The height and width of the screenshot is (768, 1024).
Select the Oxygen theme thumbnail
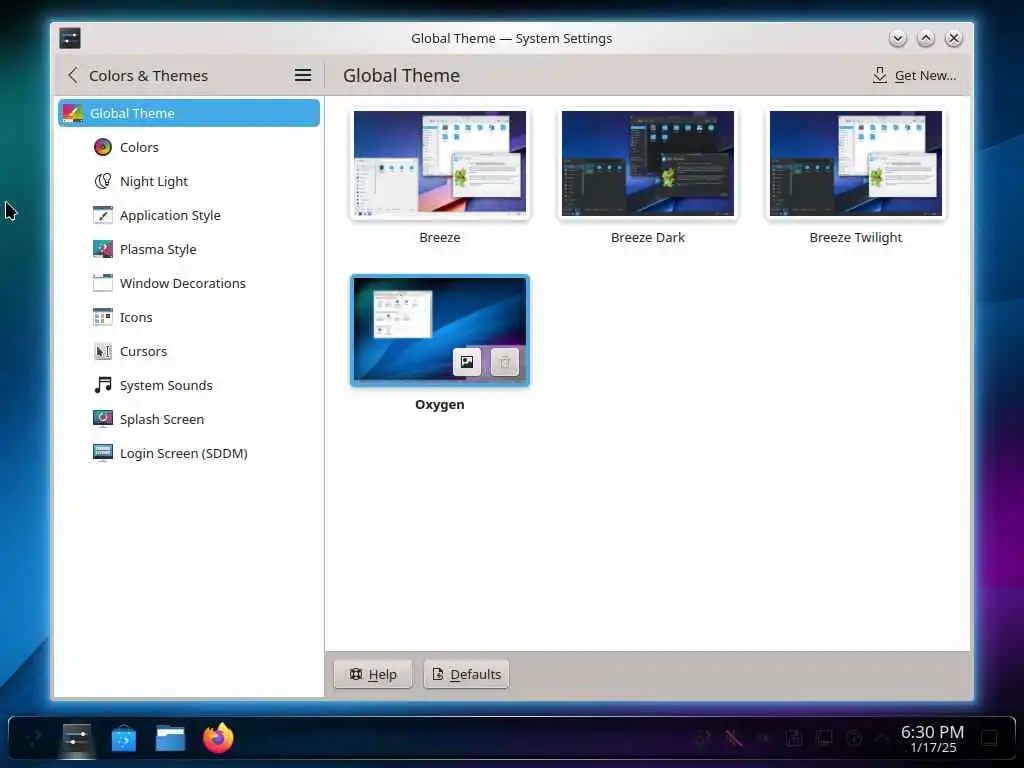point(440,330)
